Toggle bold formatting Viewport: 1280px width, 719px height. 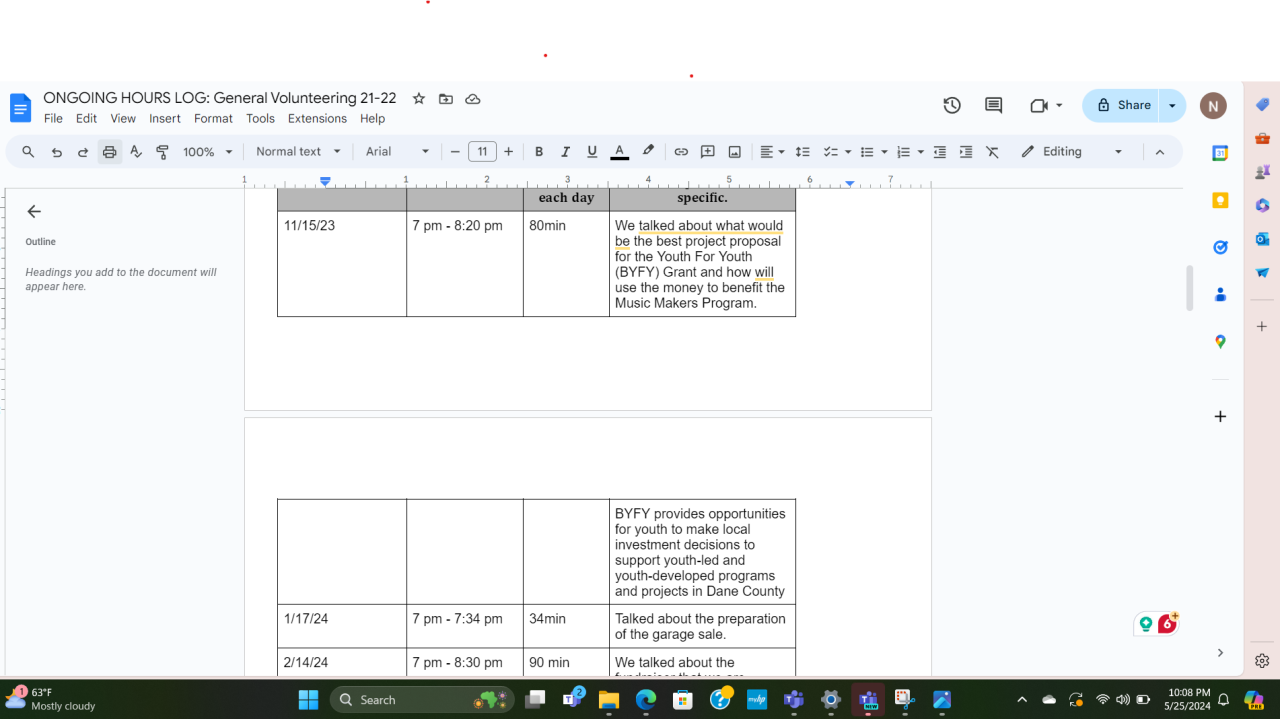[x=539, y=152]
